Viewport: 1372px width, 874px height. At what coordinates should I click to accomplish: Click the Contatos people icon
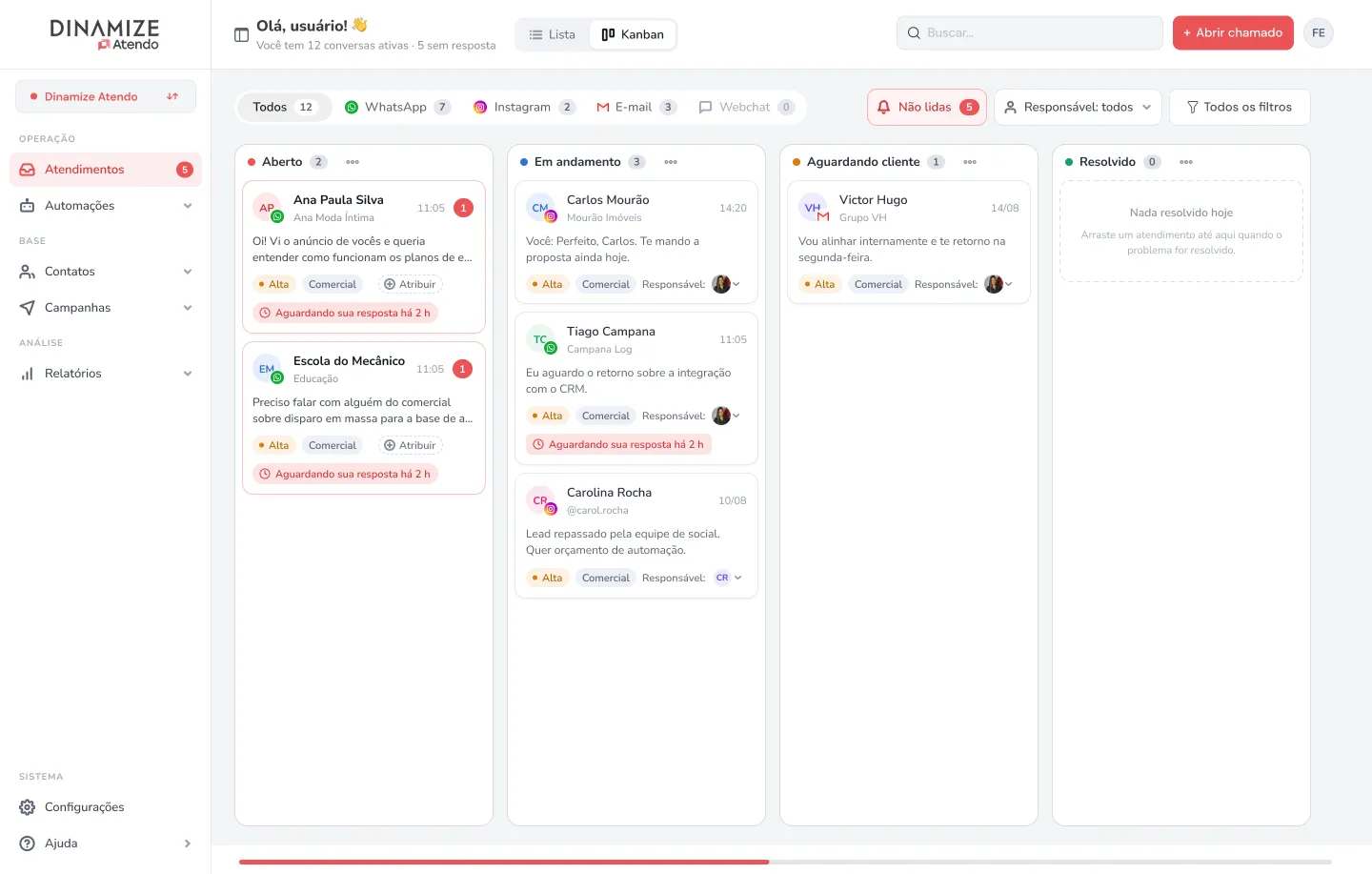click(28, 272)
